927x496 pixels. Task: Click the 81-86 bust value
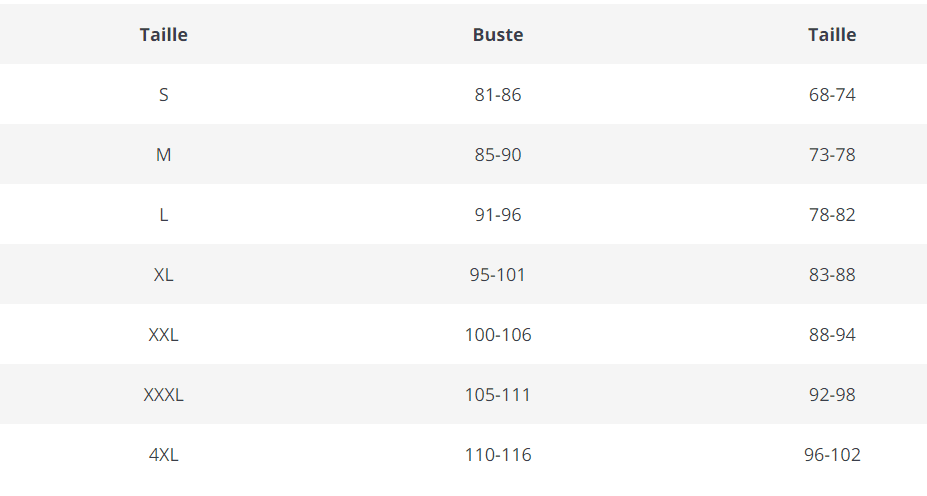[498, 95]
